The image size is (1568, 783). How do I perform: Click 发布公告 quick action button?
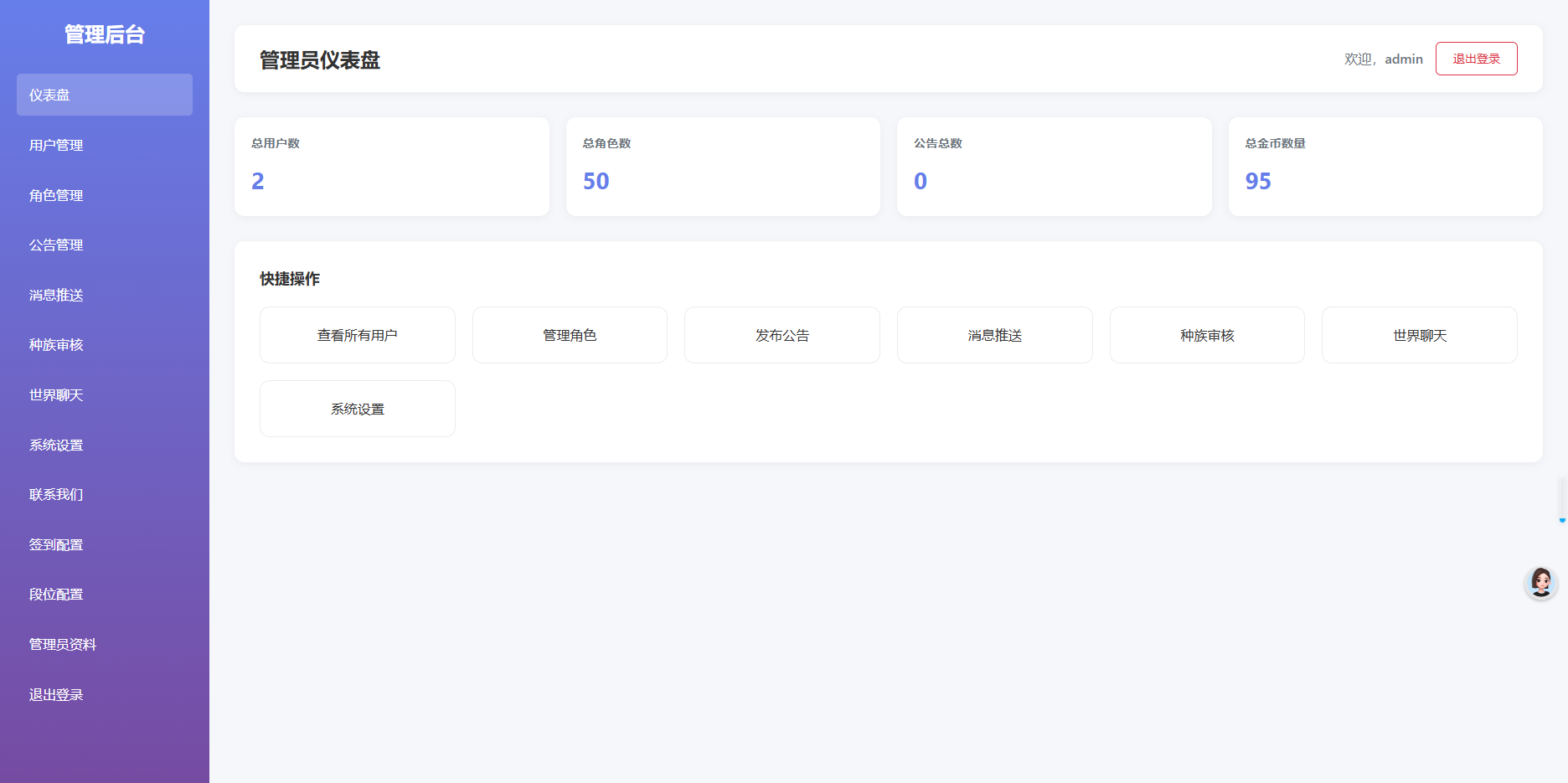(x=782, y=335)
